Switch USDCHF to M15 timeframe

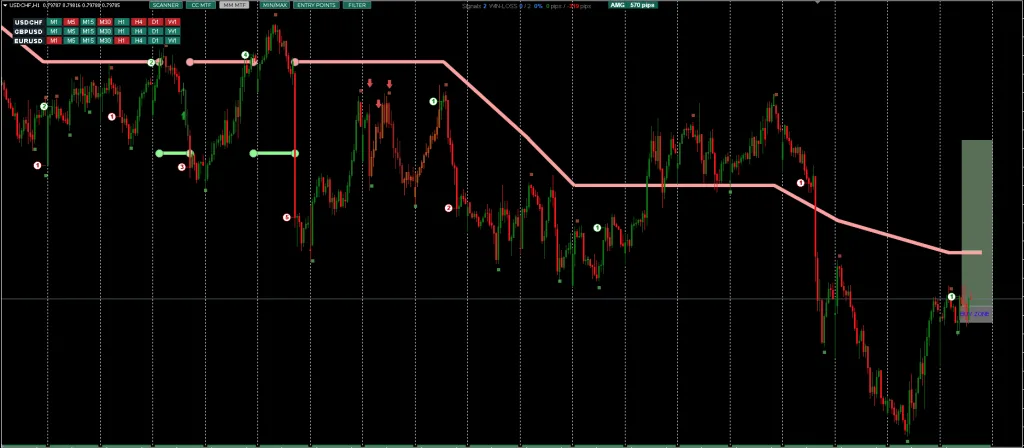pyautogui.click(x=88, y=22)
